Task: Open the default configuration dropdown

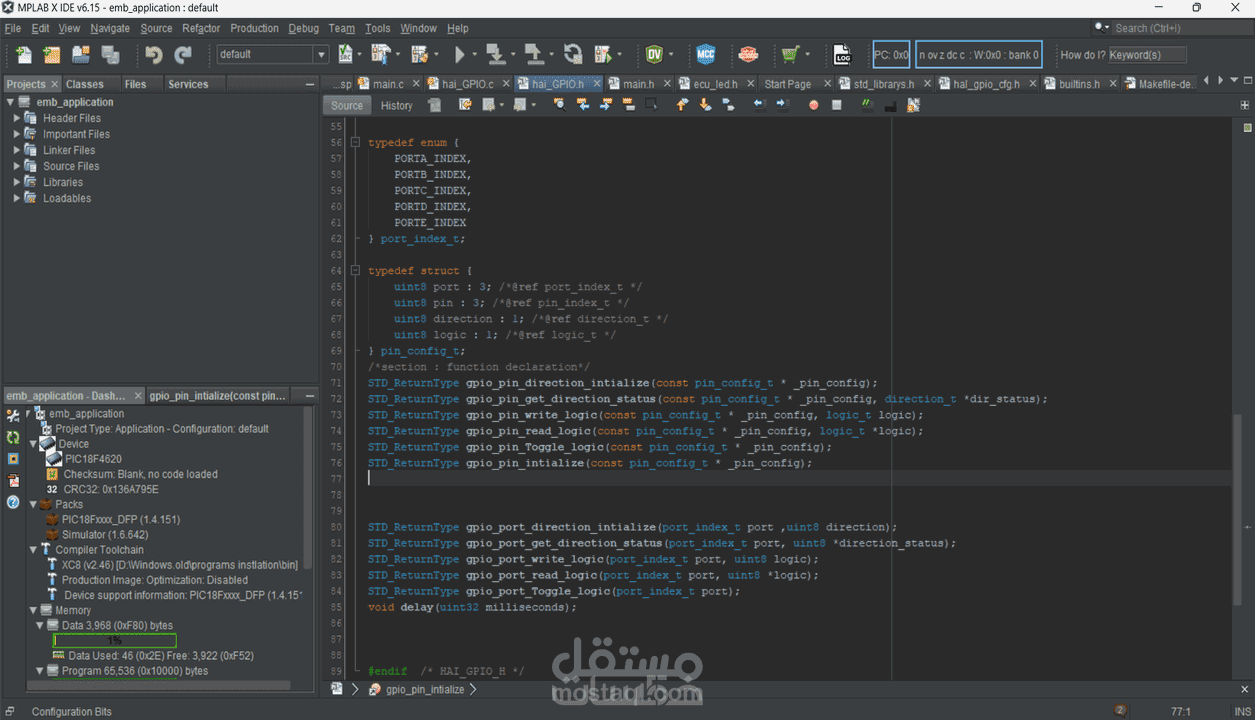Action: point(320,54)
